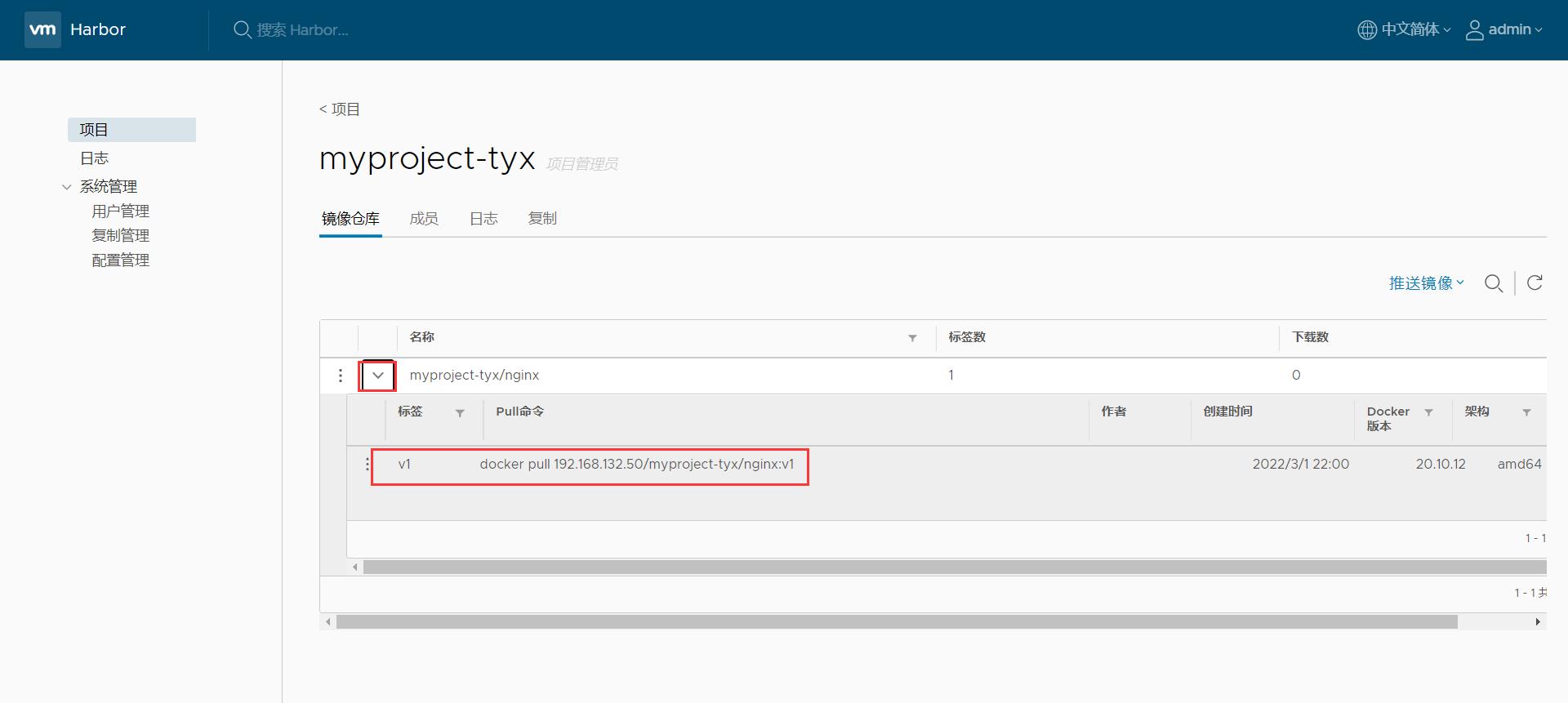
Task: Open 复制管理 under system management
Action: tap(120, 236)
